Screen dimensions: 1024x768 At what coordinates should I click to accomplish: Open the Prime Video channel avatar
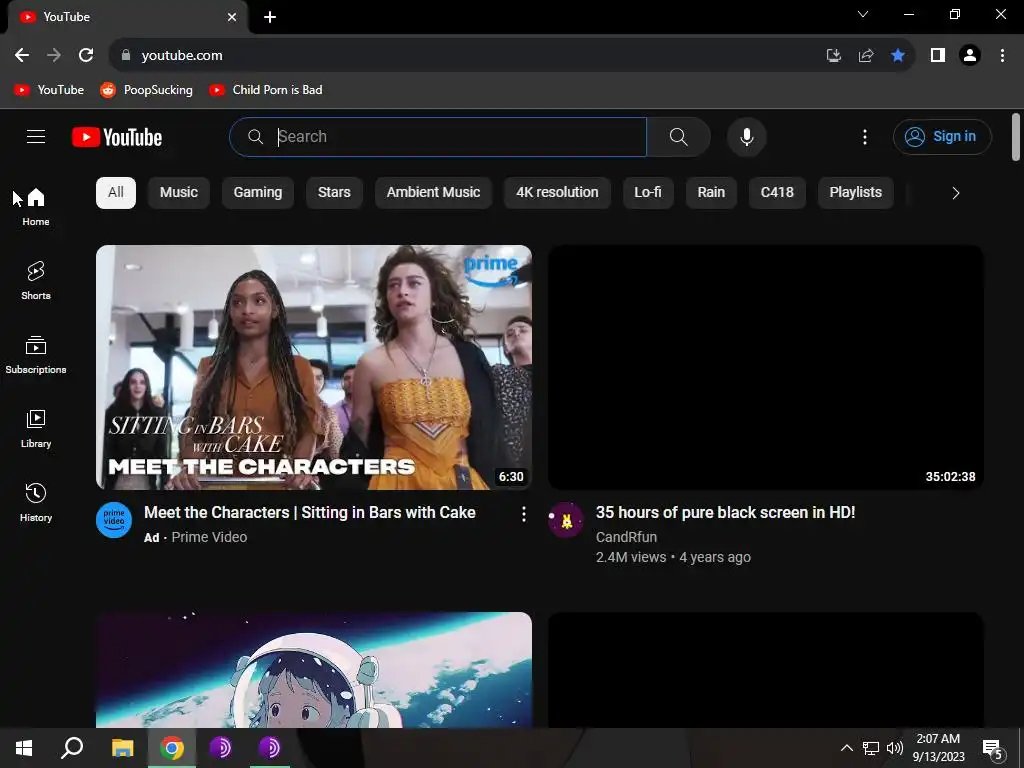pos(114,520)
